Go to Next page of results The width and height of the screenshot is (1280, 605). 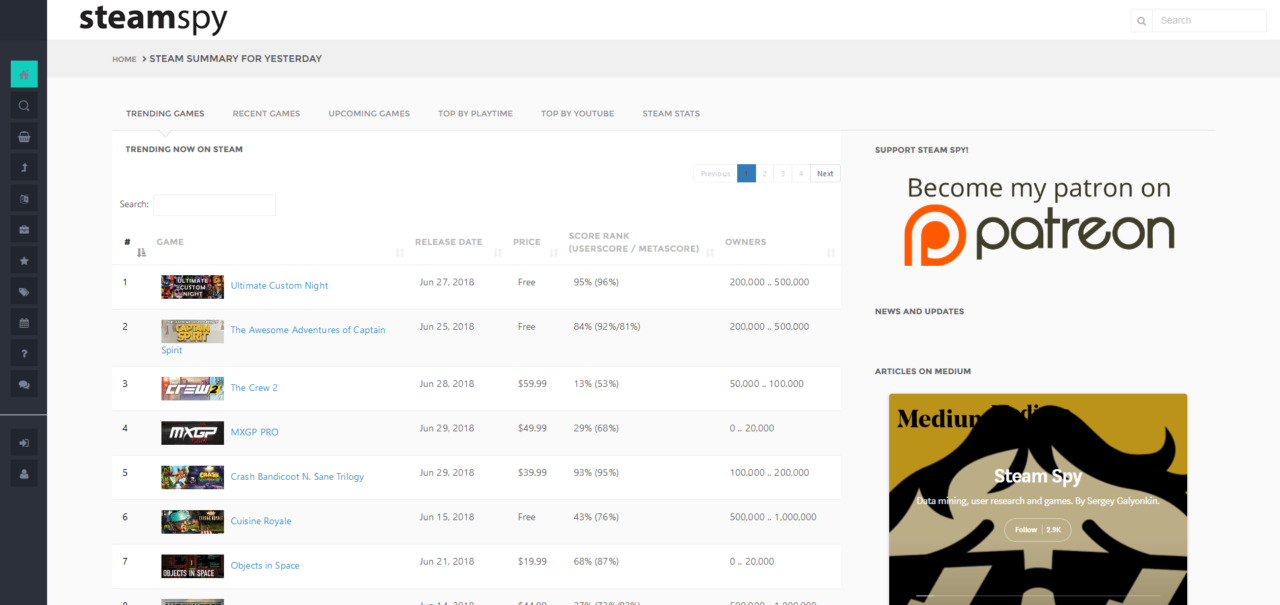(x=825, y=174)
